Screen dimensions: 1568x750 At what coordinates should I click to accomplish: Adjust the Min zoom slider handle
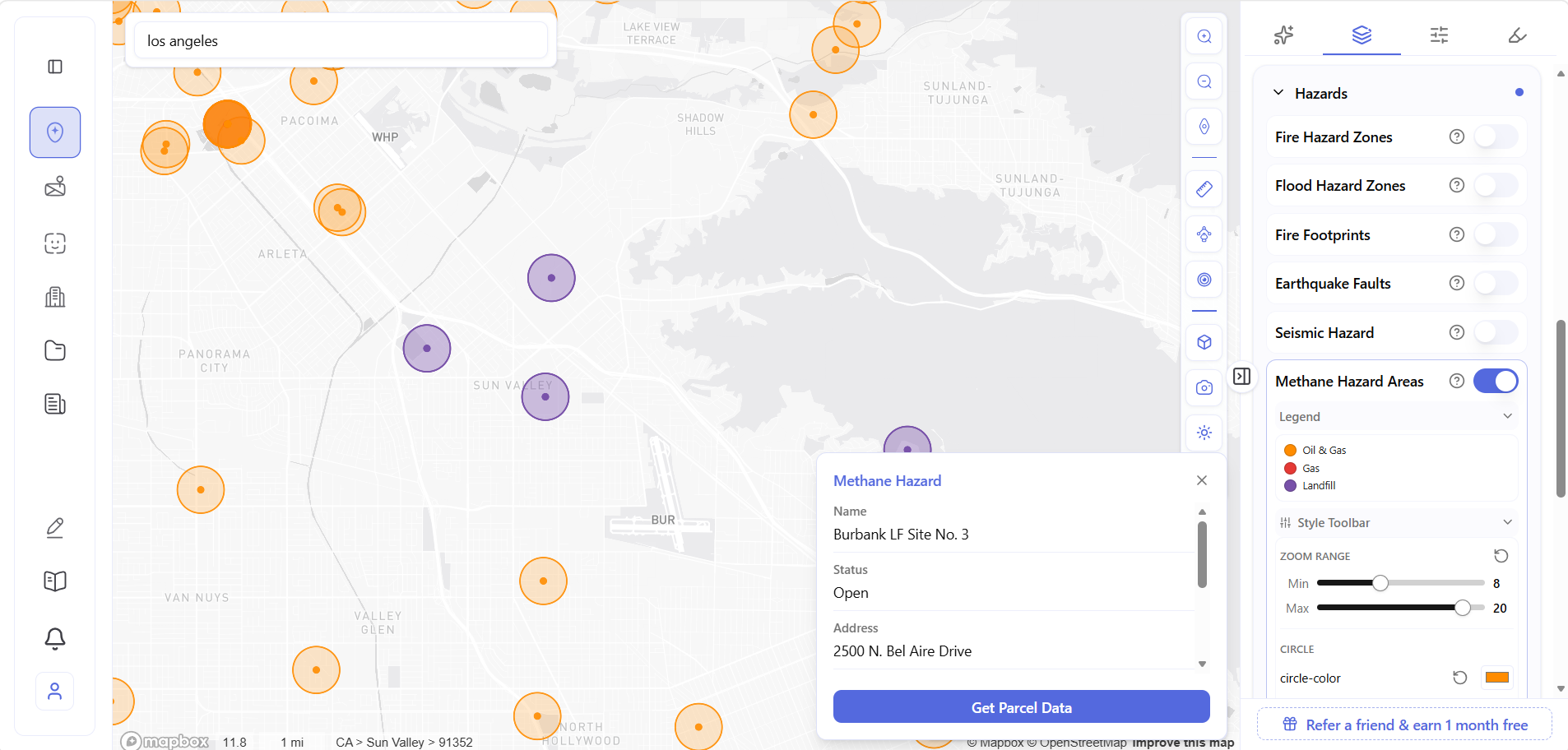[1380, 583]
